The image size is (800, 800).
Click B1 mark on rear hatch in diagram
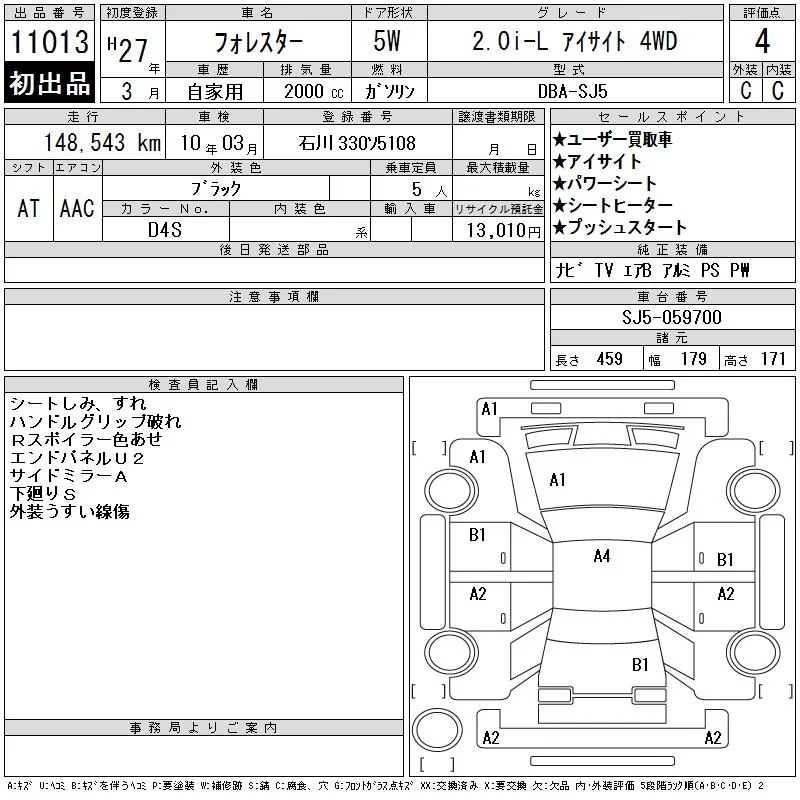coord(640,665)
